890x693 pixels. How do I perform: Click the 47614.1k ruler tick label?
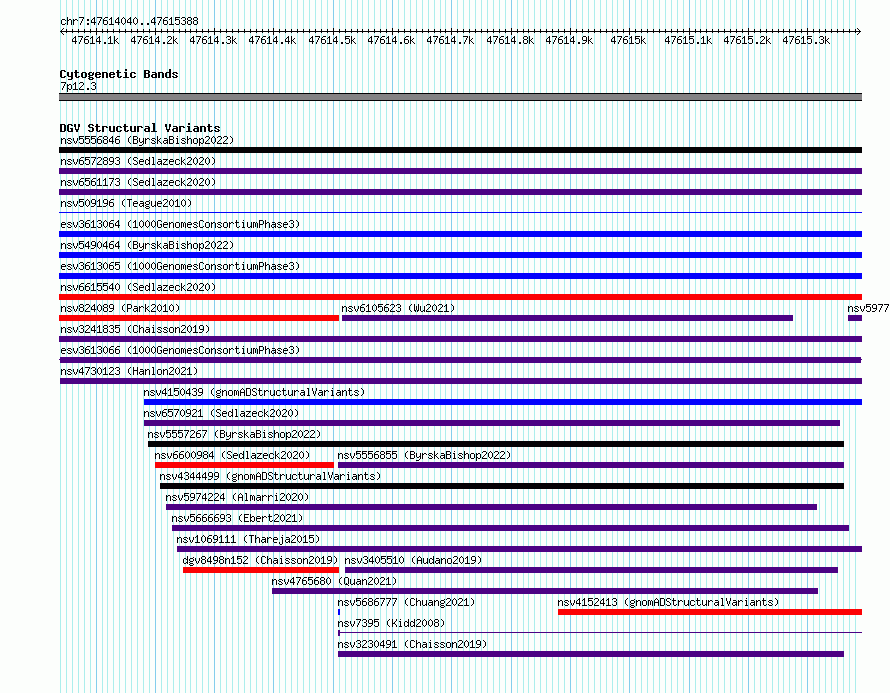(95, 40)
